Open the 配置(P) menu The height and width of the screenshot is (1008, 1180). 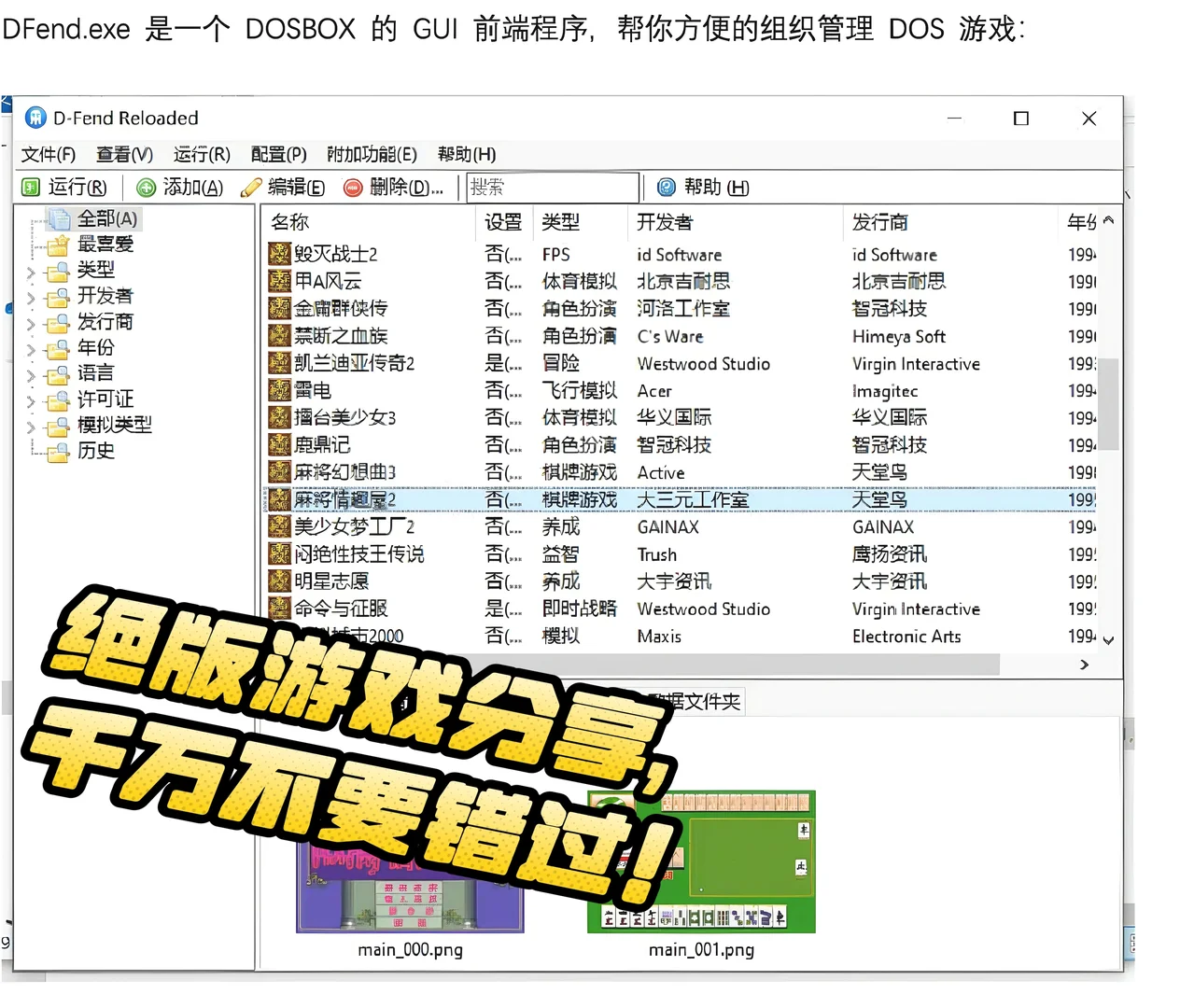pos(277,154)
